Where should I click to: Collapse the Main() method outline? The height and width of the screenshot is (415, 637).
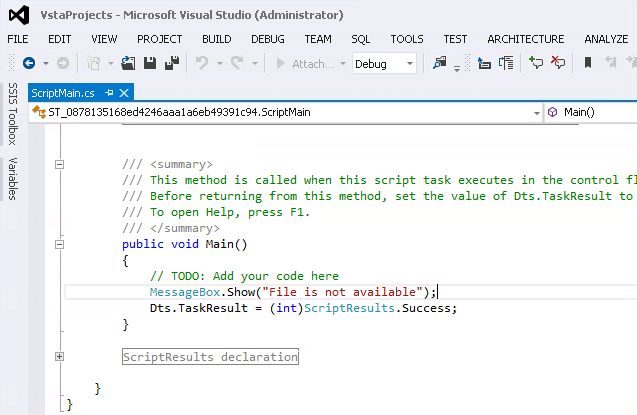click(x=60, y=244)
